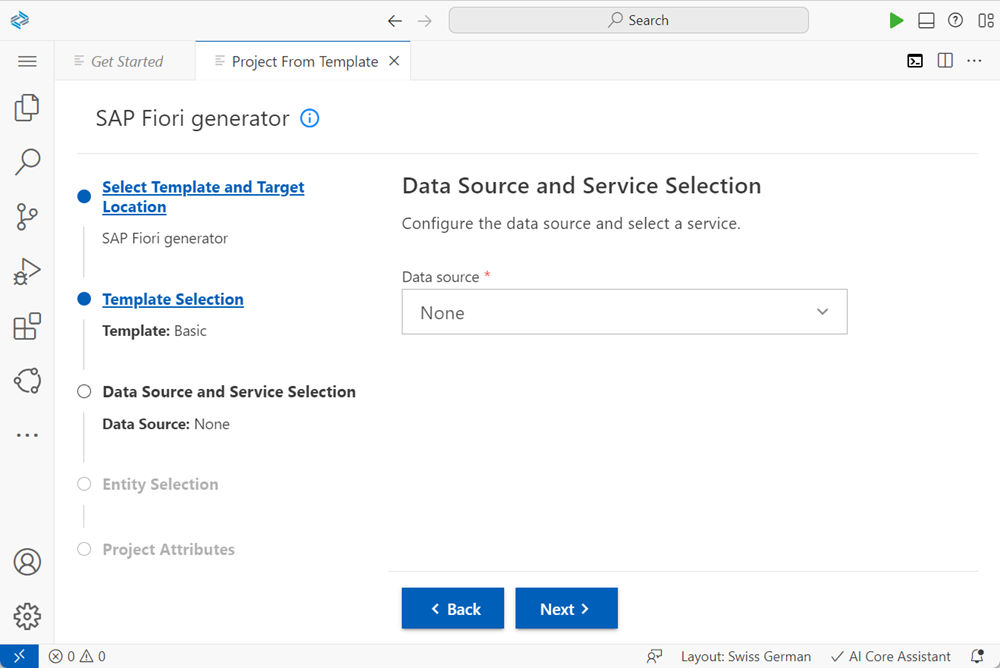
Task: Switch to the Get Started tab
Action: (126, 61)
